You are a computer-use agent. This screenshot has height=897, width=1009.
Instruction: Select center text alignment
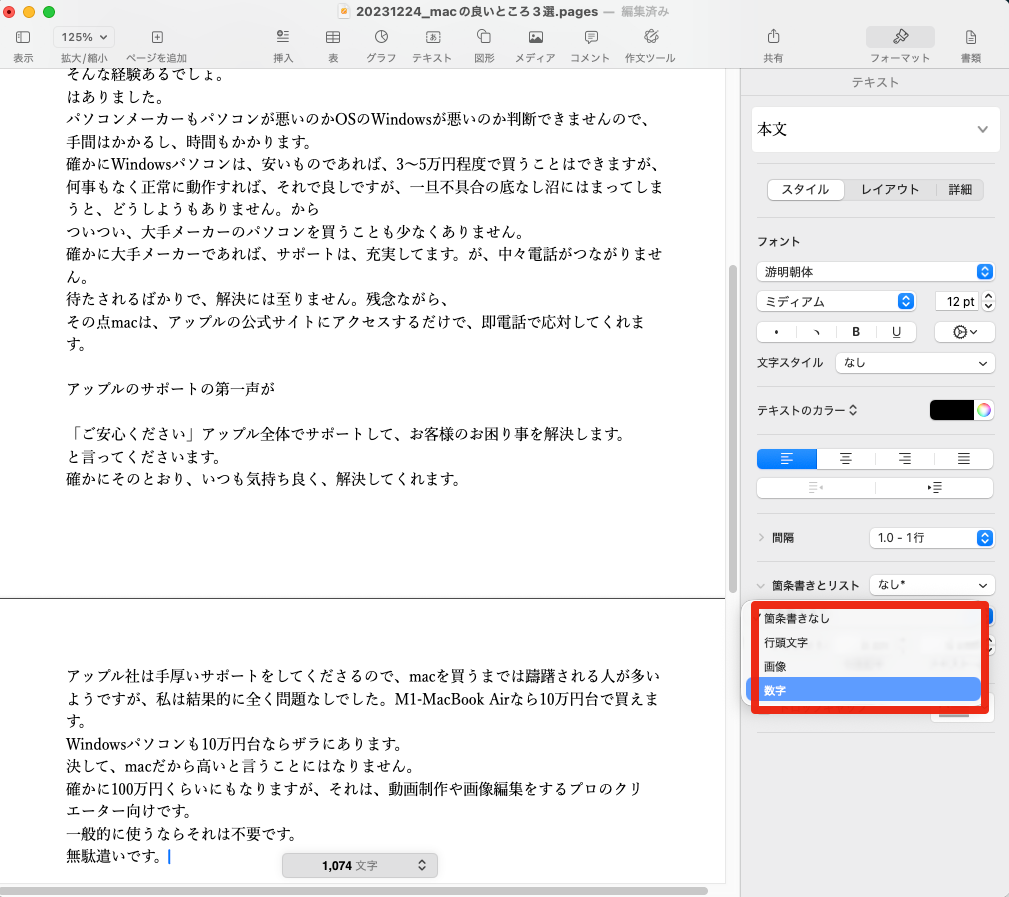click(846, 459)
